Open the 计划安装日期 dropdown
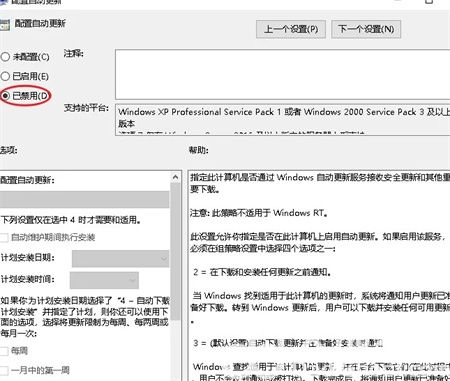This screenshot has width=450, height=381. pos(120,259)
